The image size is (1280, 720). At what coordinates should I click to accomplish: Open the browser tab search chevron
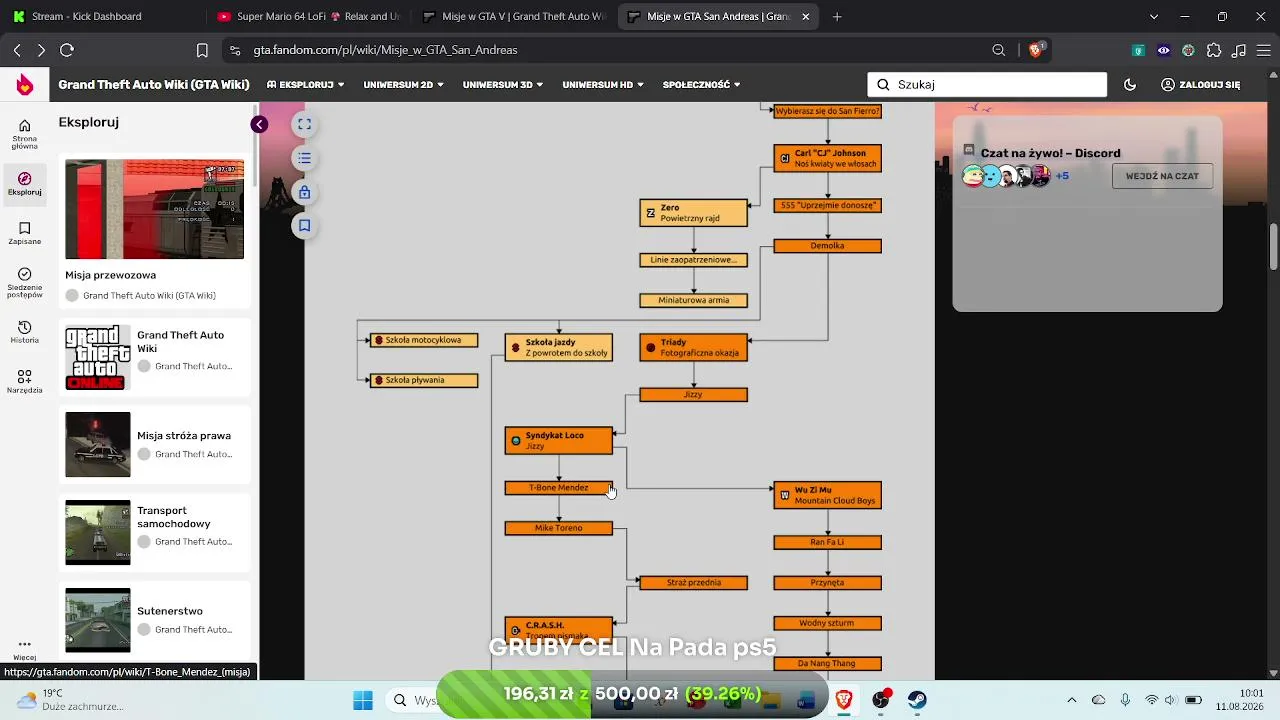pyautogui.click(x=1154, y=16)
